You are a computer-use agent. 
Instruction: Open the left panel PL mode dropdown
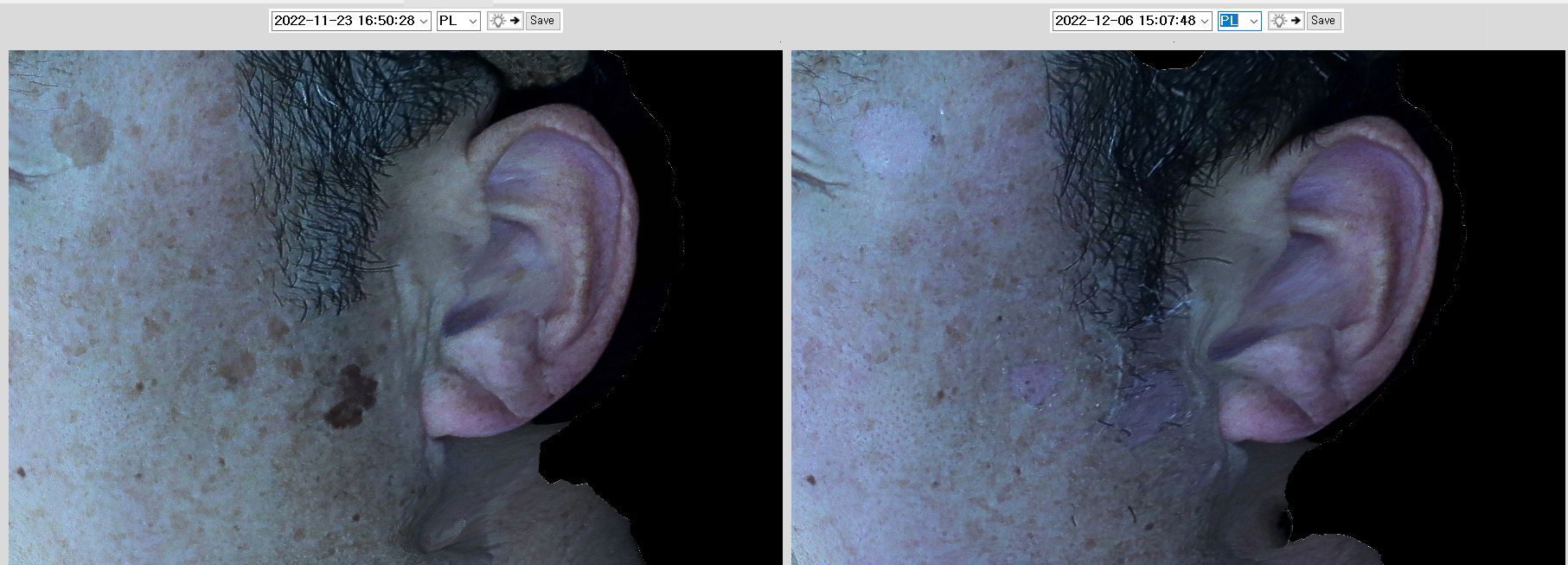coord(458,21)
